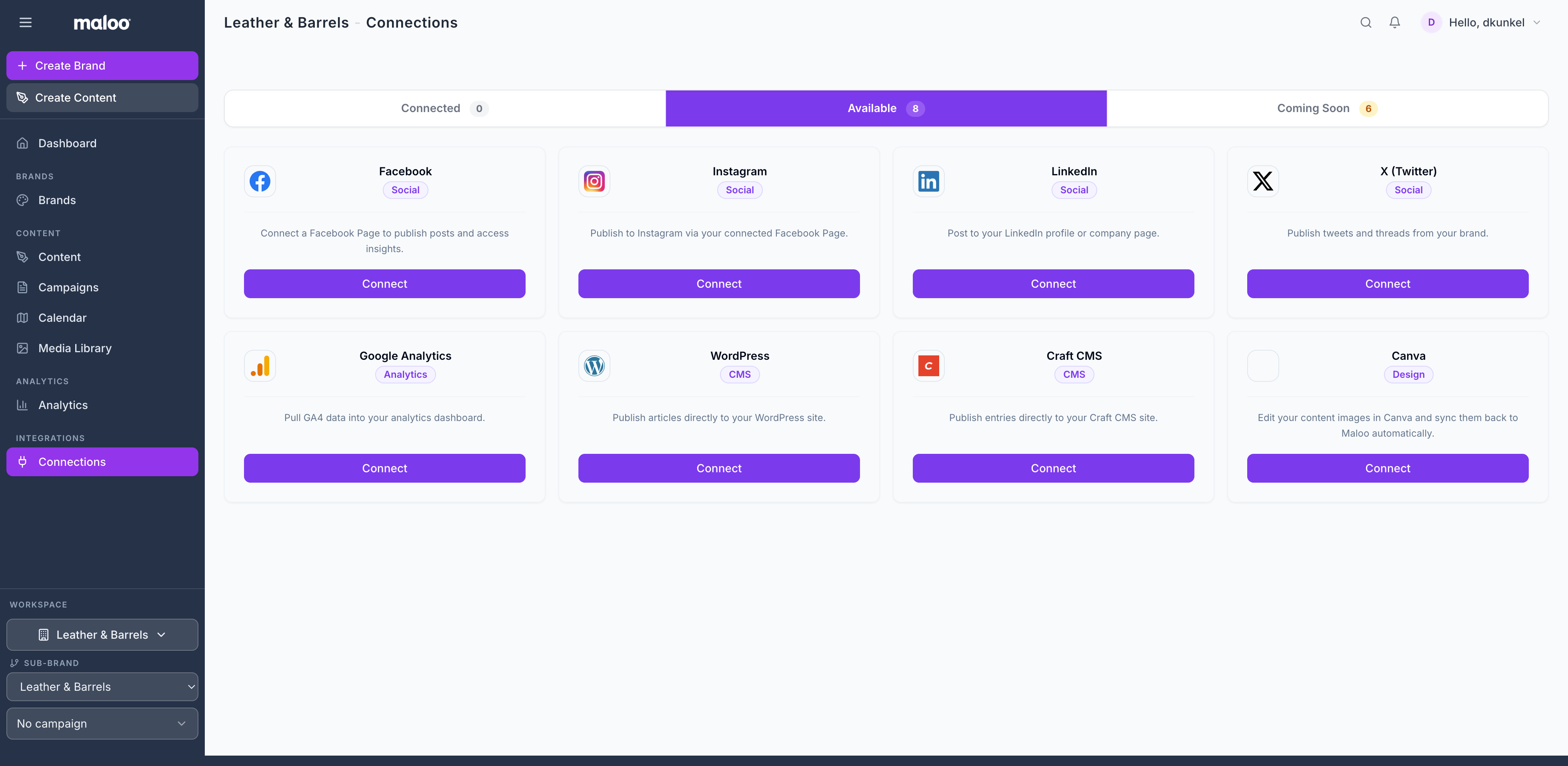
Task: Click the Craft CMS logo icon
Action: [928, 366]
